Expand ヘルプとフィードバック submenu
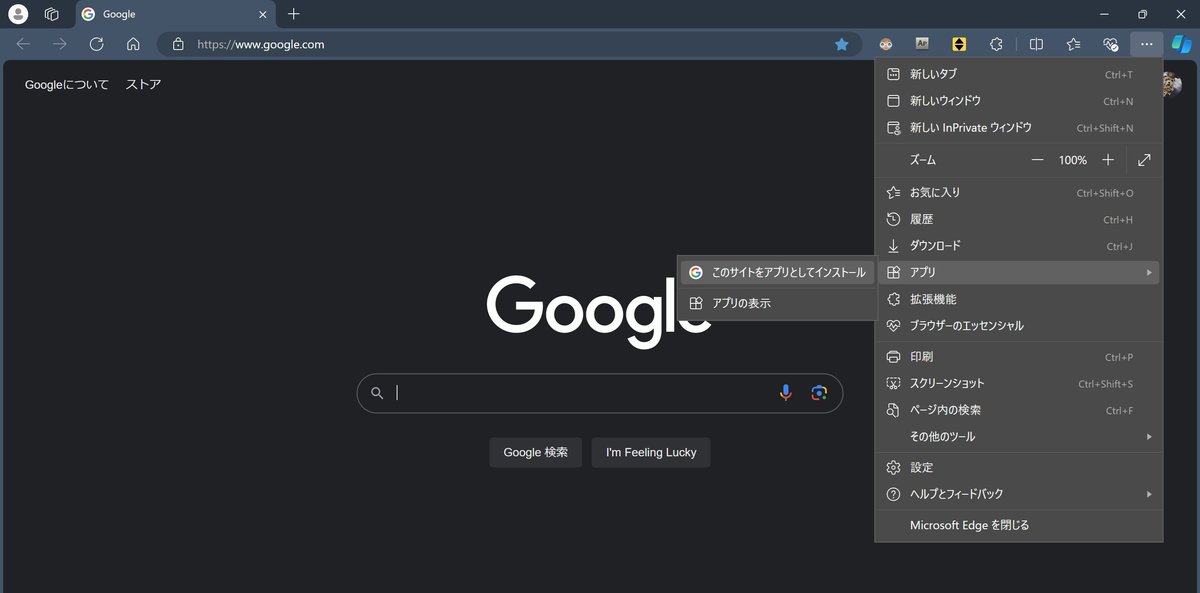Image resolution: width=1200 pixels, height=593 pixels. click(x=1019, y=494)
